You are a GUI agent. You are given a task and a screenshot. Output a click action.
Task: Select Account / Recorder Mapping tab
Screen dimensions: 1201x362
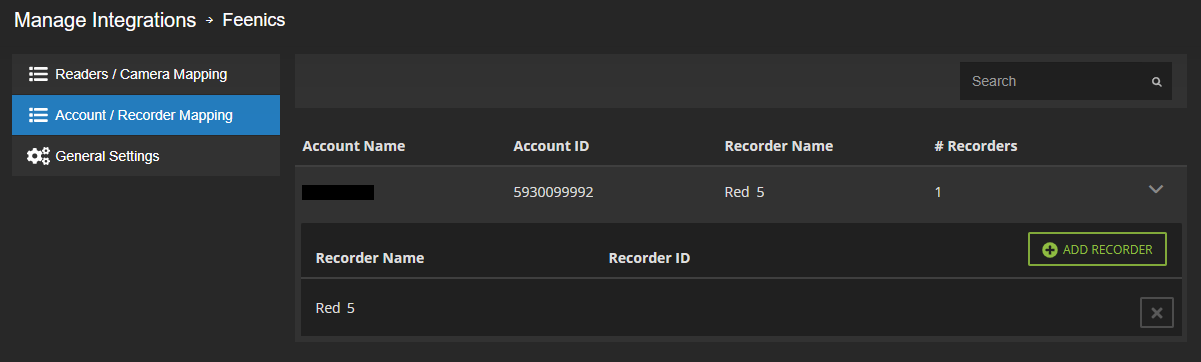[146, 115]
